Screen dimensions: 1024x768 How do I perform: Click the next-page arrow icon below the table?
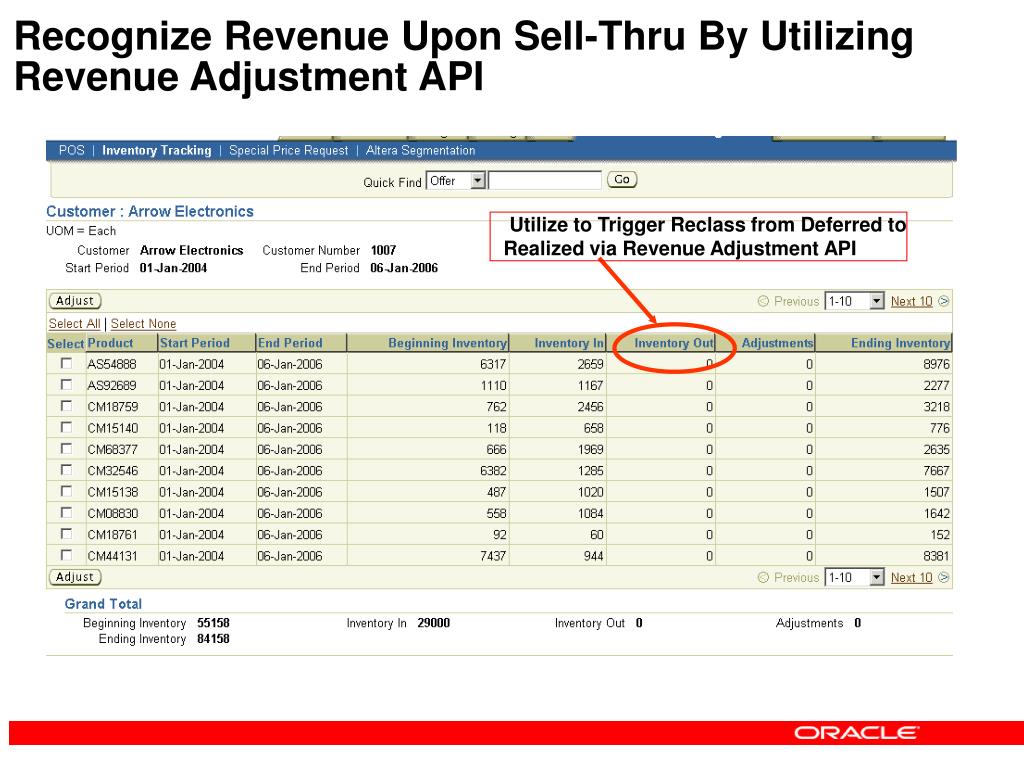(x=944, y=577)
